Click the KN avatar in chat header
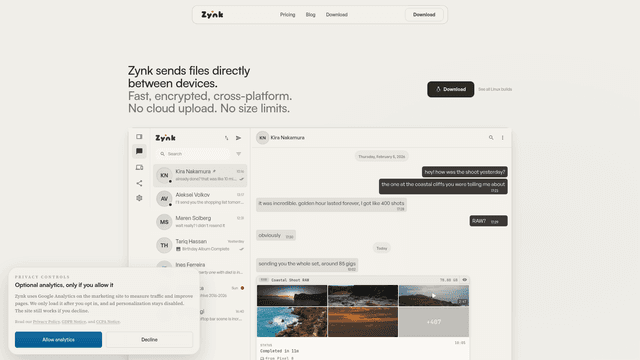Viewport: 640px width, 360px height. point(262,138)
